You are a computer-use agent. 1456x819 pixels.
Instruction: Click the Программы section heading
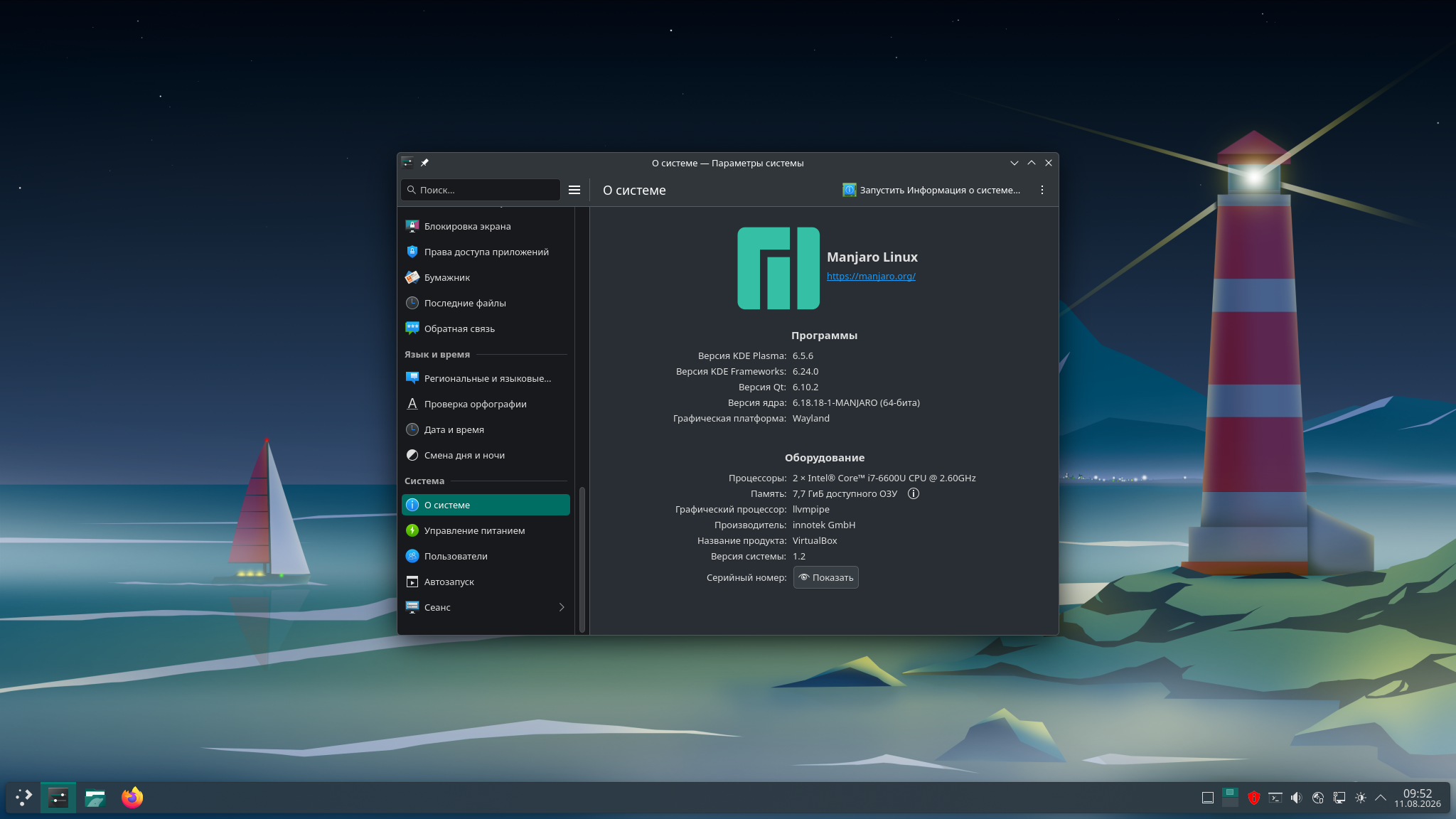pyautogui.click(x=824, y=336)
